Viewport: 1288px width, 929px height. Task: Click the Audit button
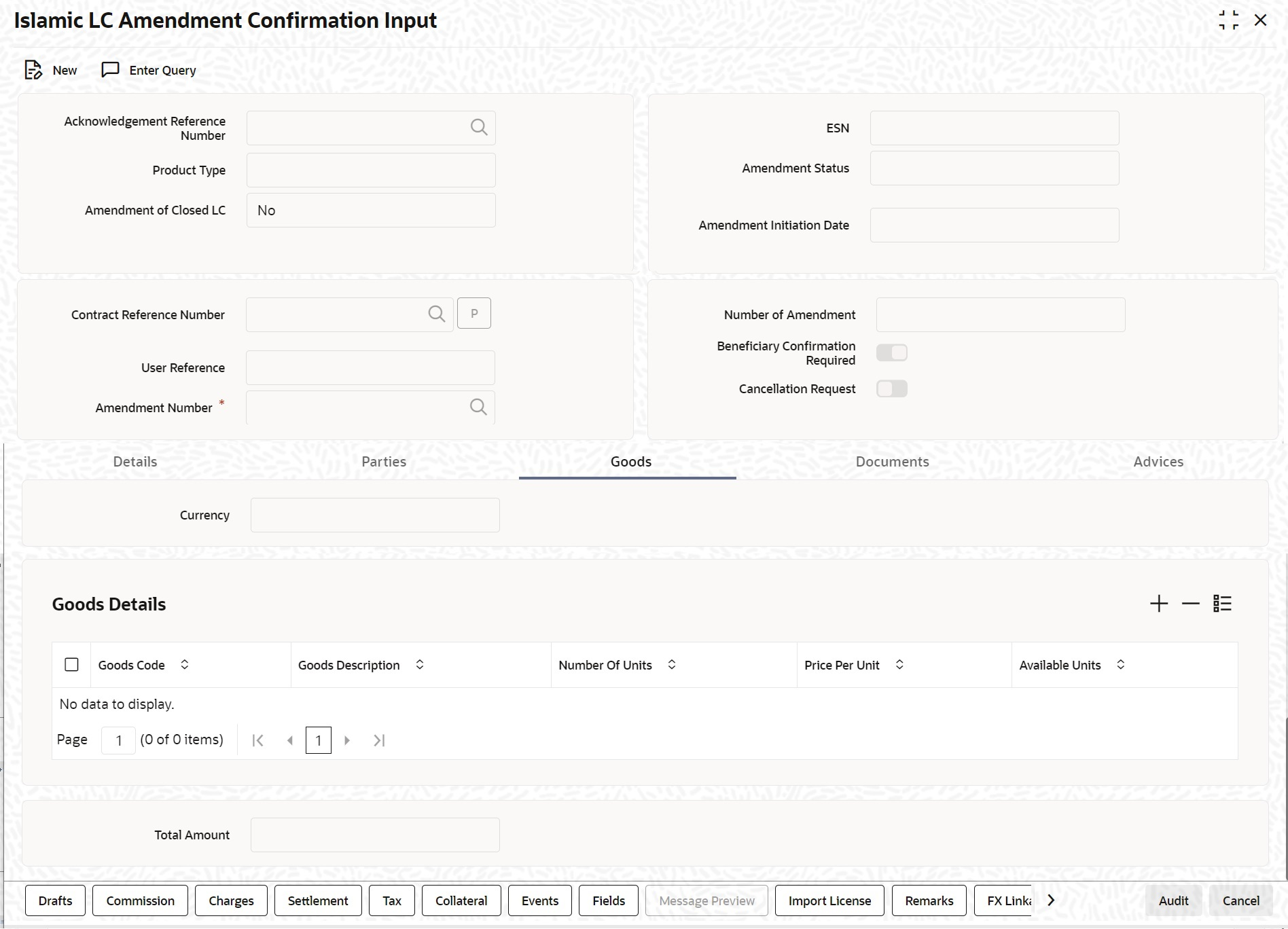1173,900
